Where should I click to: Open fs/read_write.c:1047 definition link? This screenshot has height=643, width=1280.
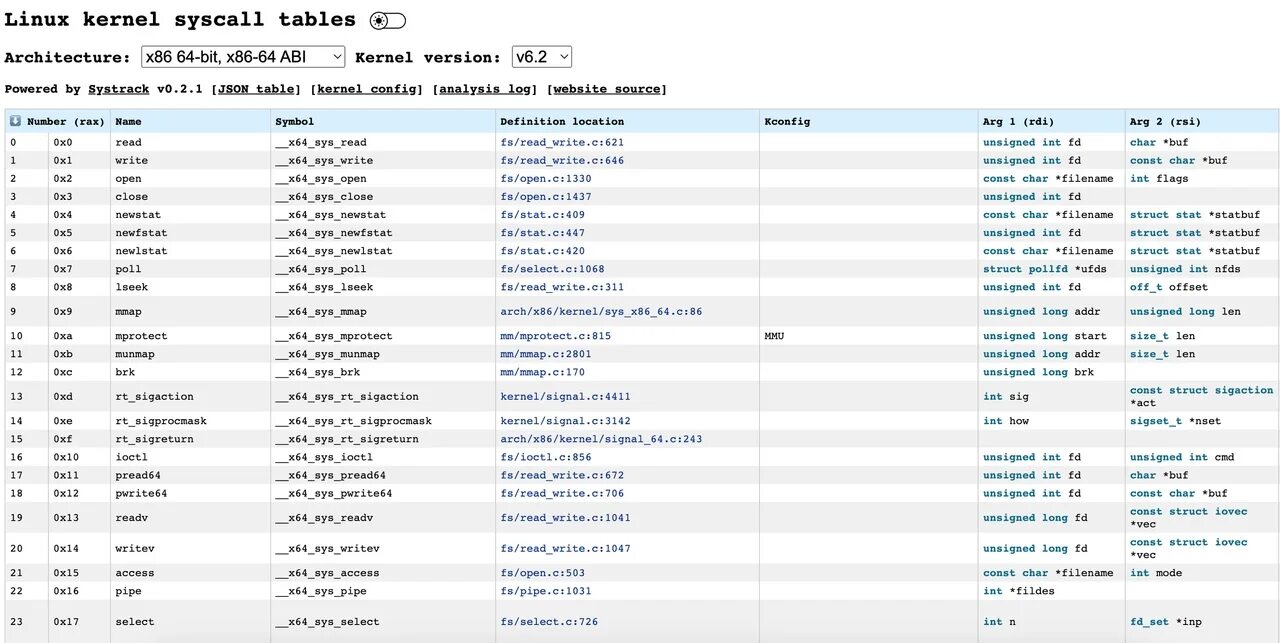point(566,547)
